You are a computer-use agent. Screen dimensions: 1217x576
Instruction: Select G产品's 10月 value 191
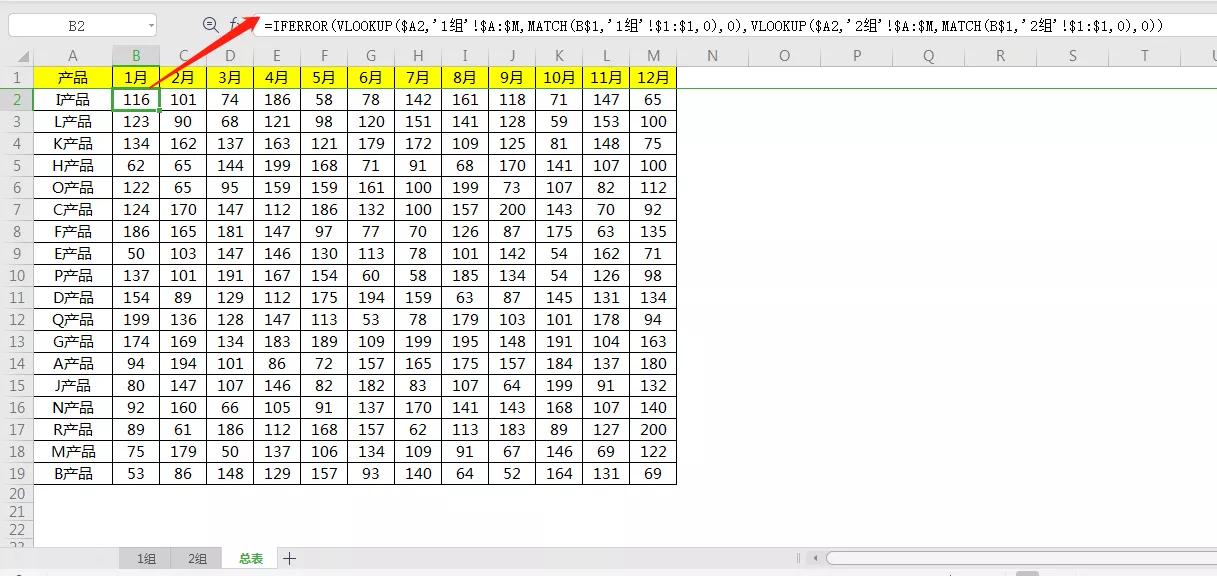click(x=559, y=341)
